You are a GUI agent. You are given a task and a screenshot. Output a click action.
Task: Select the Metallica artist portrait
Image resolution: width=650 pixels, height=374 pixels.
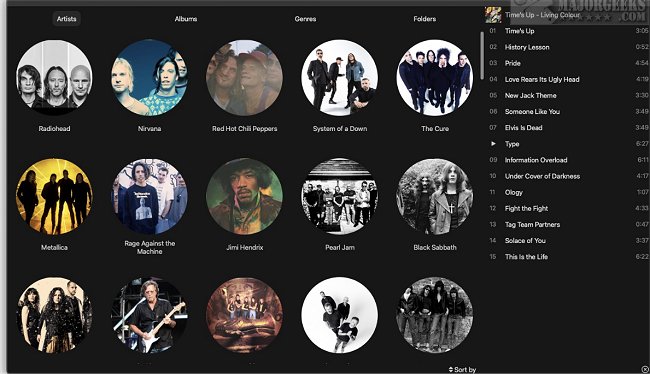pos(54,197)
